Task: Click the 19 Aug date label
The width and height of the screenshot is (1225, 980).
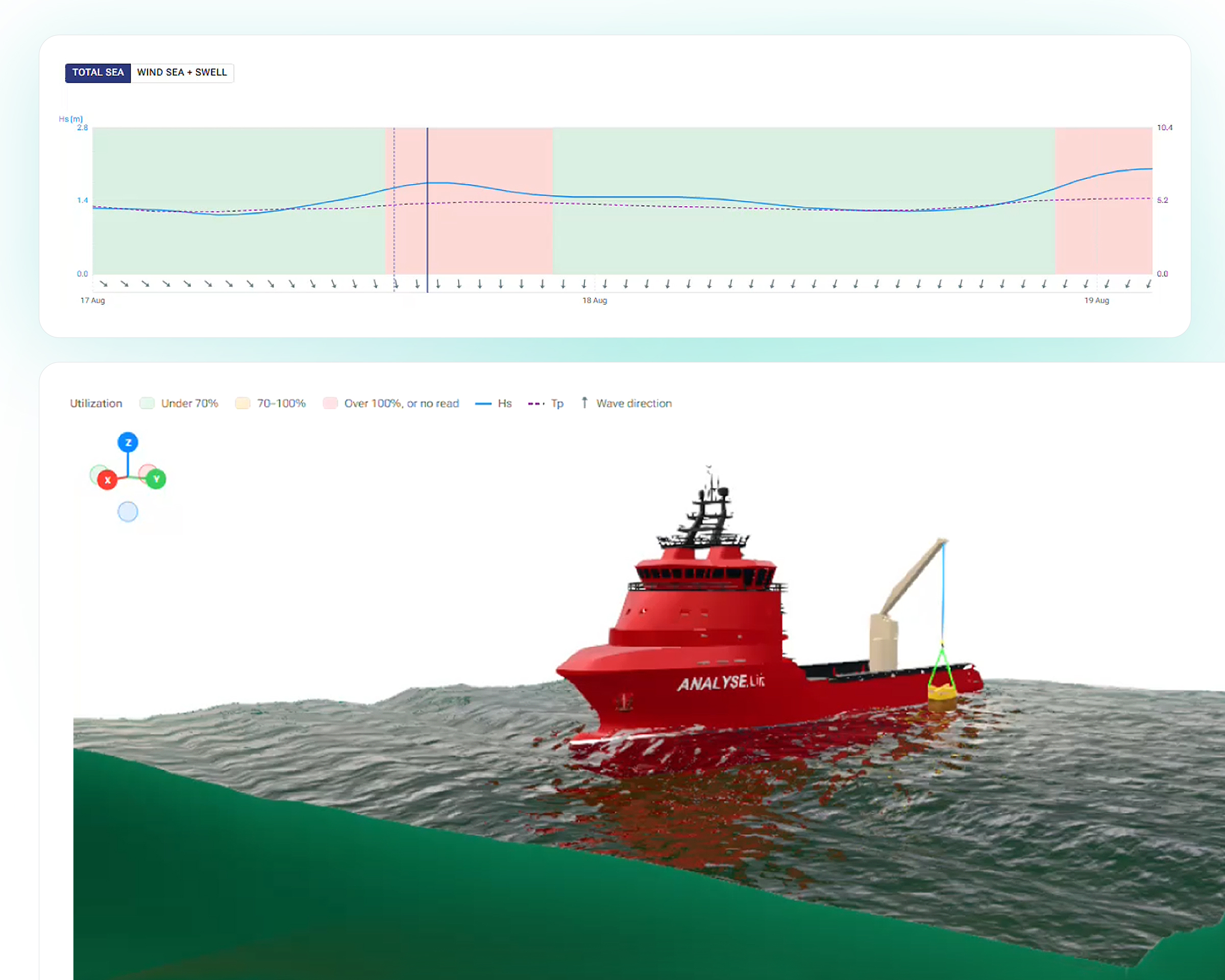Action: pos(1096,301)
